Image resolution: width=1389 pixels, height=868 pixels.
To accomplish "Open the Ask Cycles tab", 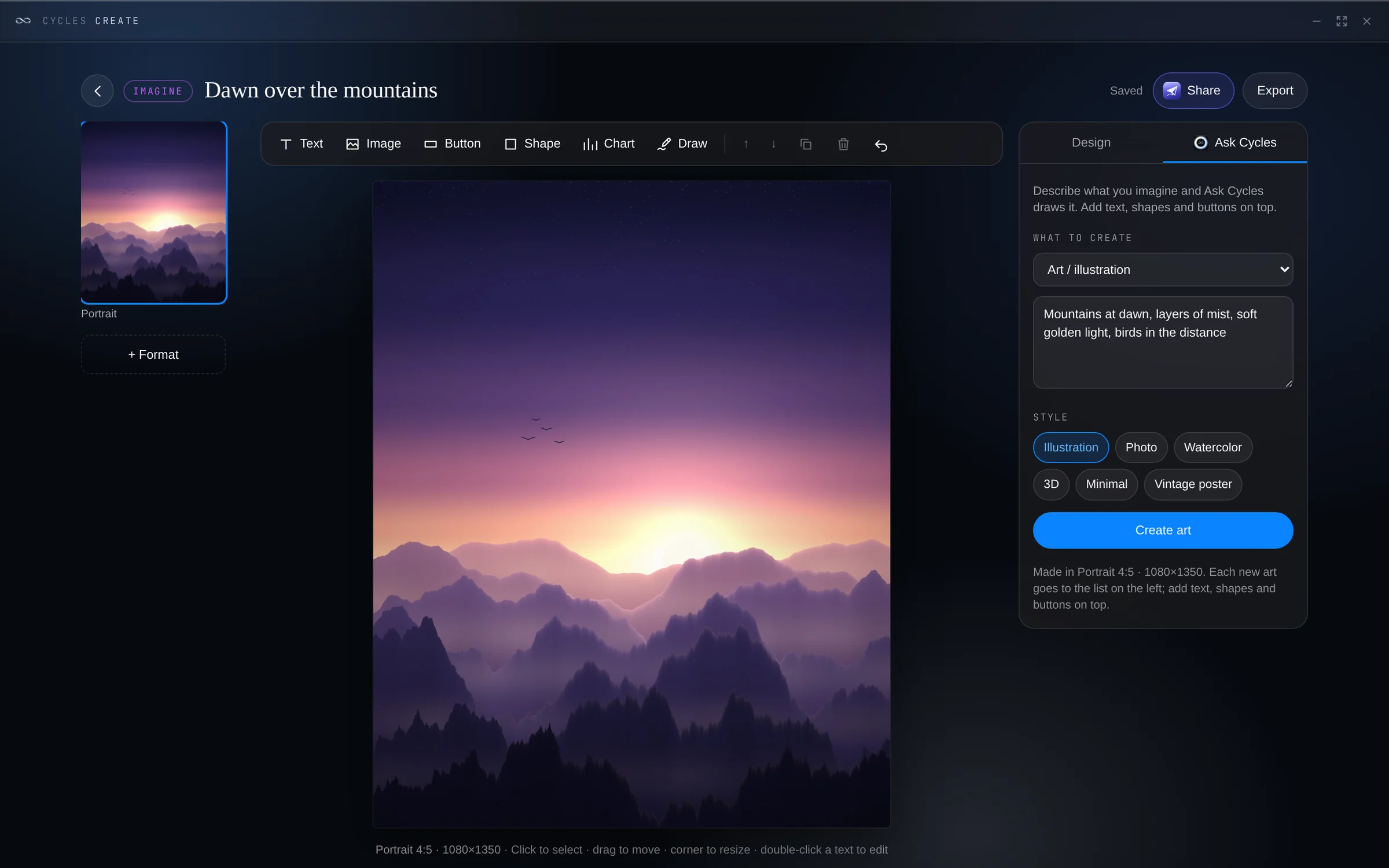I will pyautogui.click(x=1235, y=142).
